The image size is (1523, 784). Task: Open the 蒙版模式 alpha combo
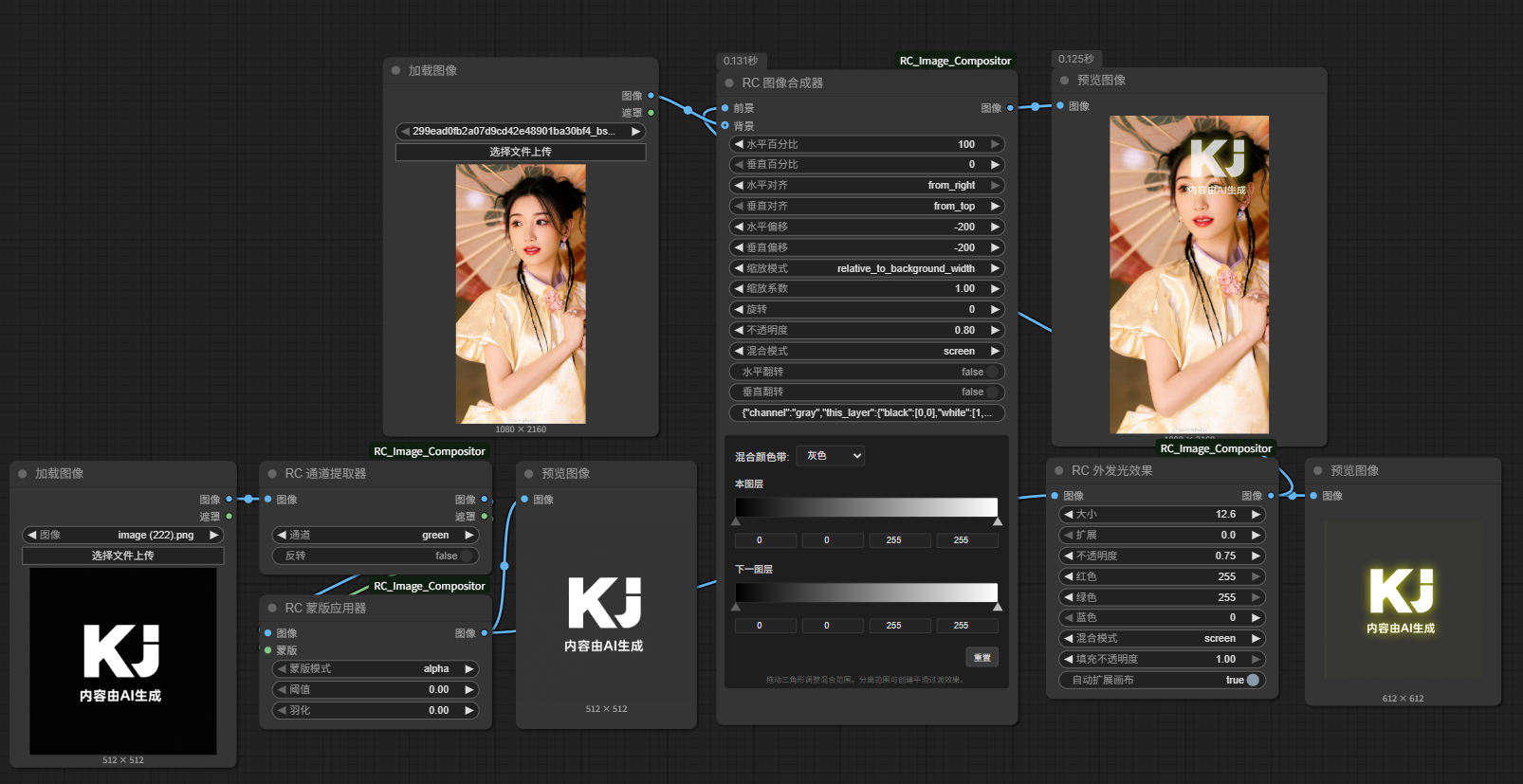(x=376, y=669)
